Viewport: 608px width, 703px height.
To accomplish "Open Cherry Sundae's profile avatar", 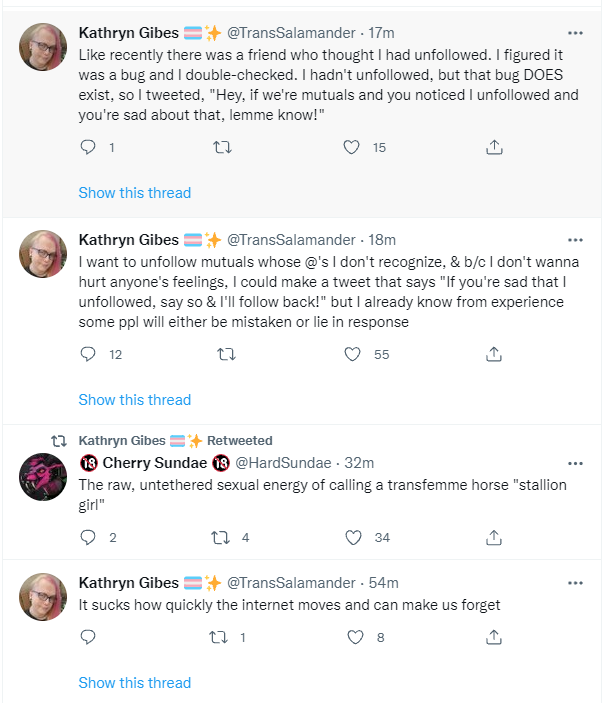I will [x=43, y=477].
